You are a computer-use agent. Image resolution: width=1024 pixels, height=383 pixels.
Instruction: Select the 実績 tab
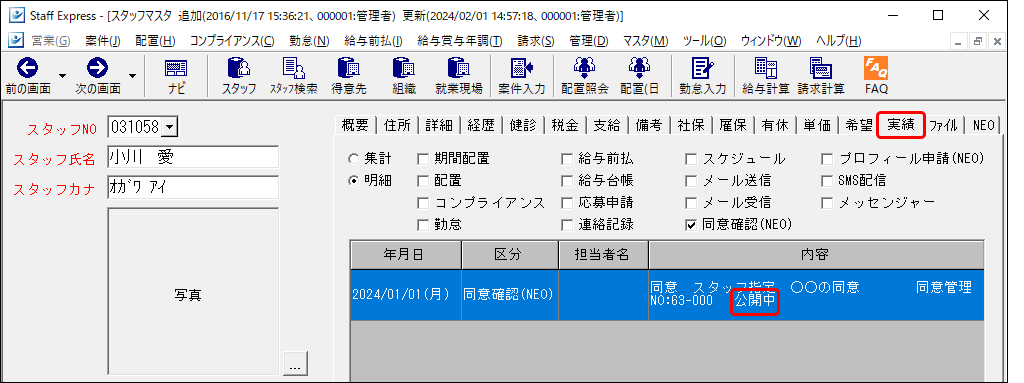click(901, 125)
